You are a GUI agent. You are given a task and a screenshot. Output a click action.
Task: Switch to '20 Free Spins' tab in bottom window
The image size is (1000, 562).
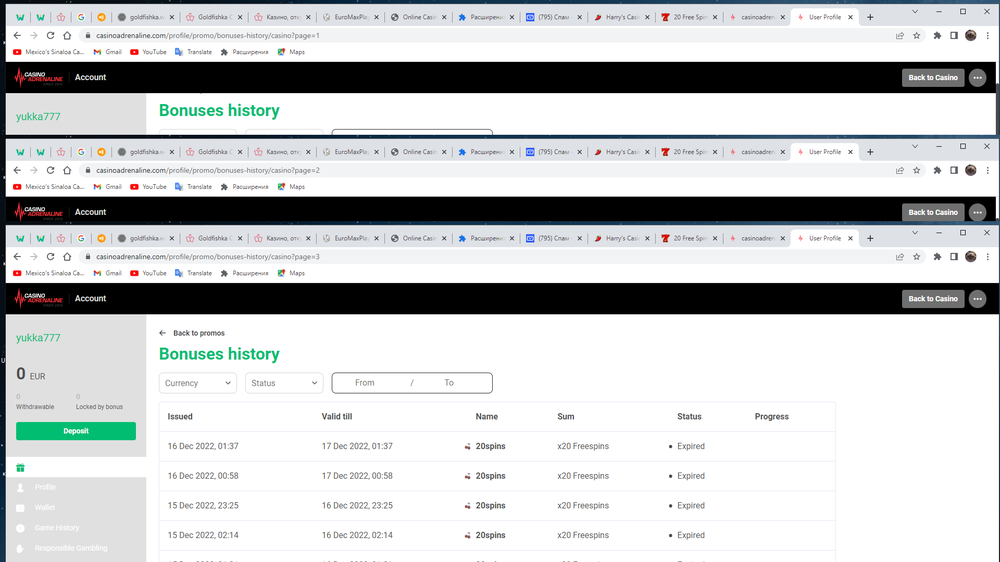click(x=688, y=239)
